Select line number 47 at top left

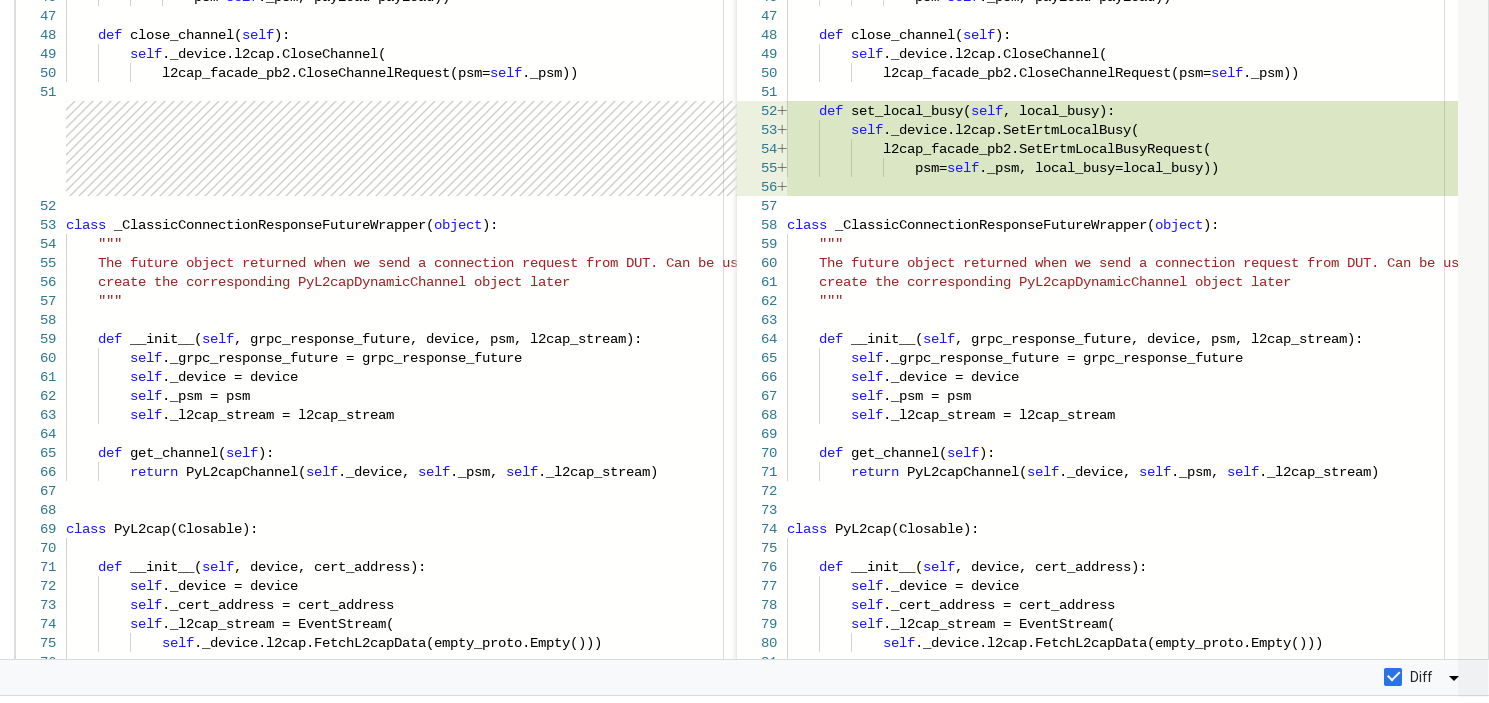click(48, 15)
